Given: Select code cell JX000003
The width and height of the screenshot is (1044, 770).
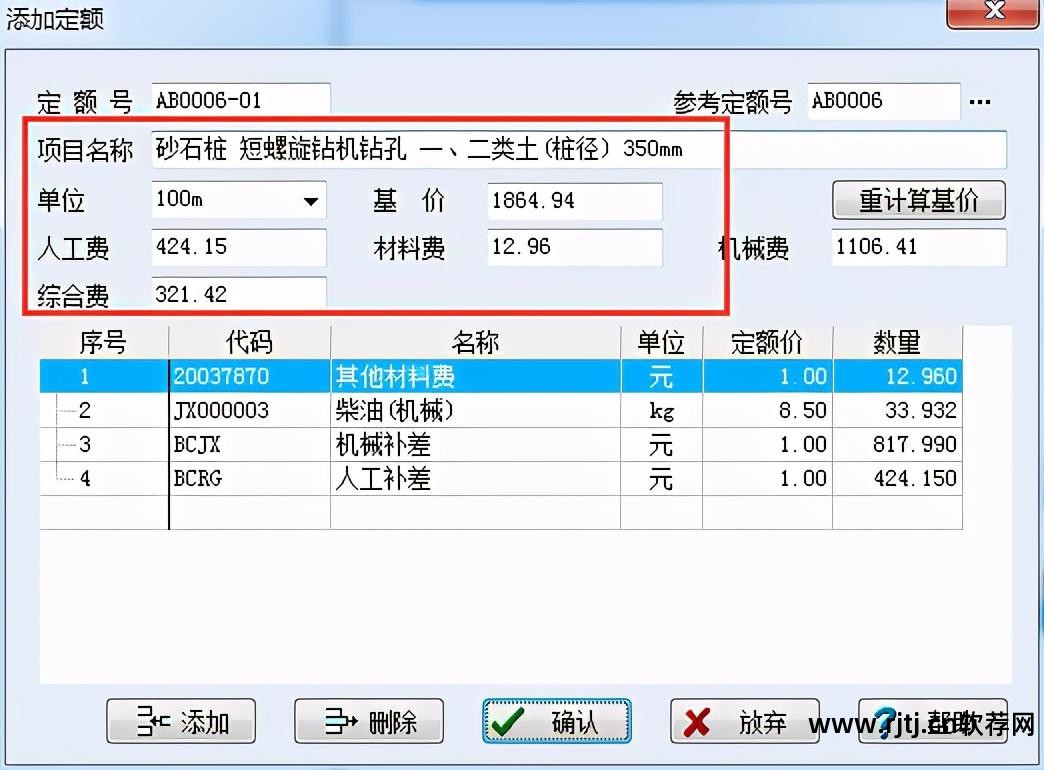Looking at the screenshot, I should [250, 410].
